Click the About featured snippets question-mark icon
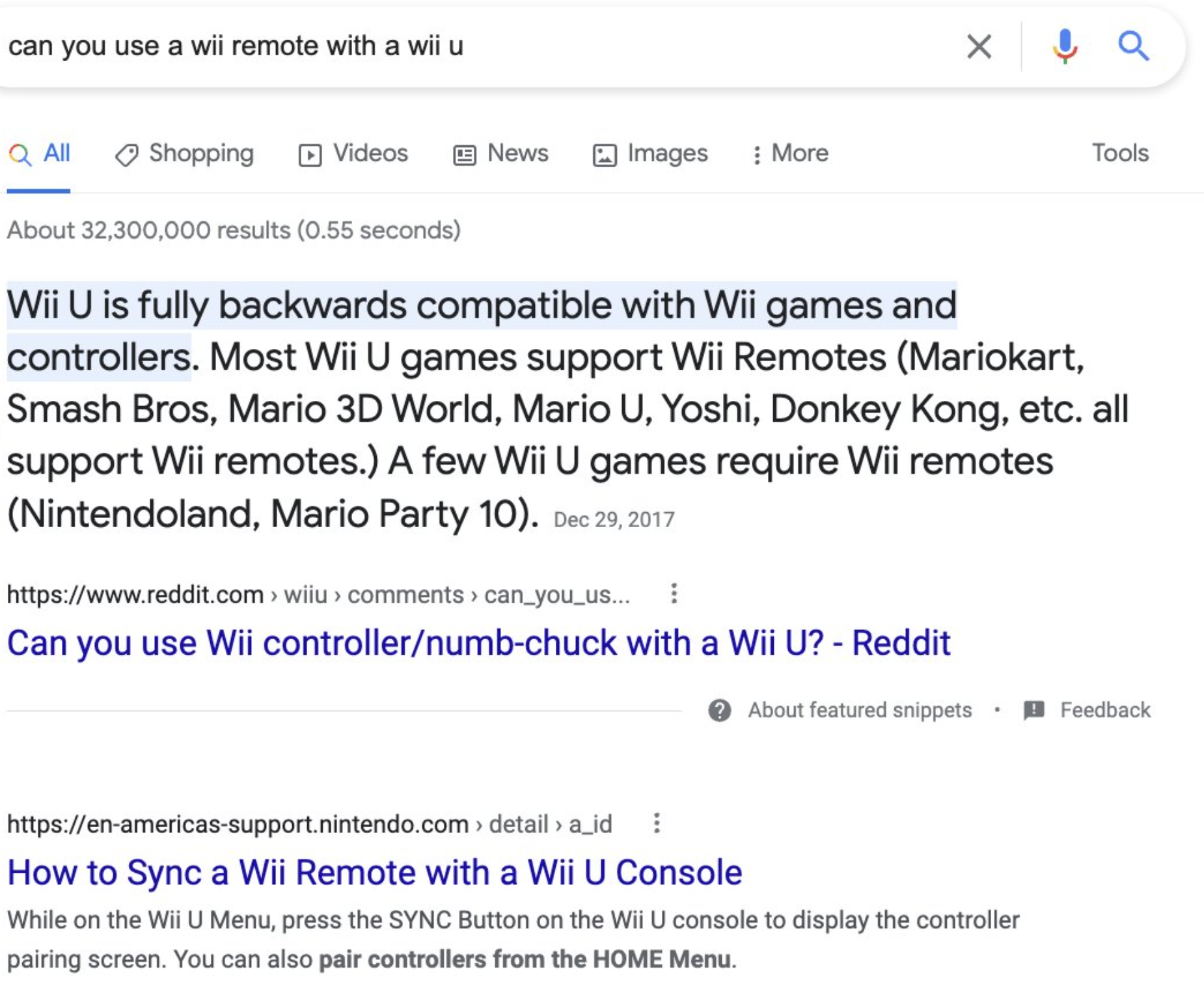The height and width of the screenshot is (986, 1204). (720, 710)
